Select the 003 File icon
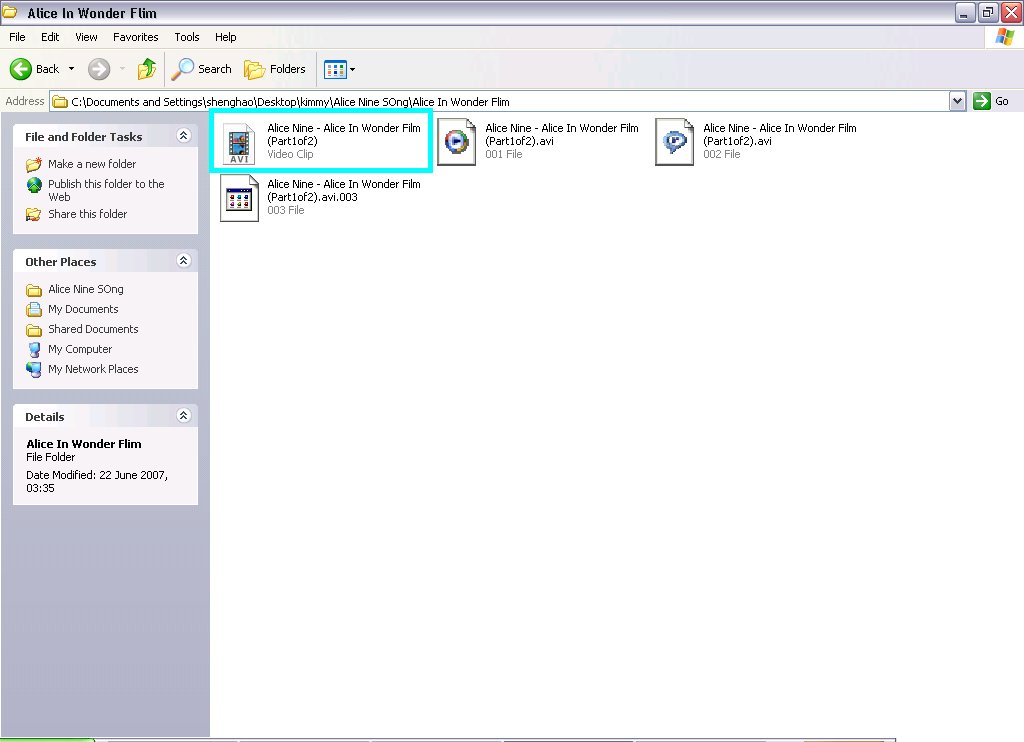 click(239, 198)
